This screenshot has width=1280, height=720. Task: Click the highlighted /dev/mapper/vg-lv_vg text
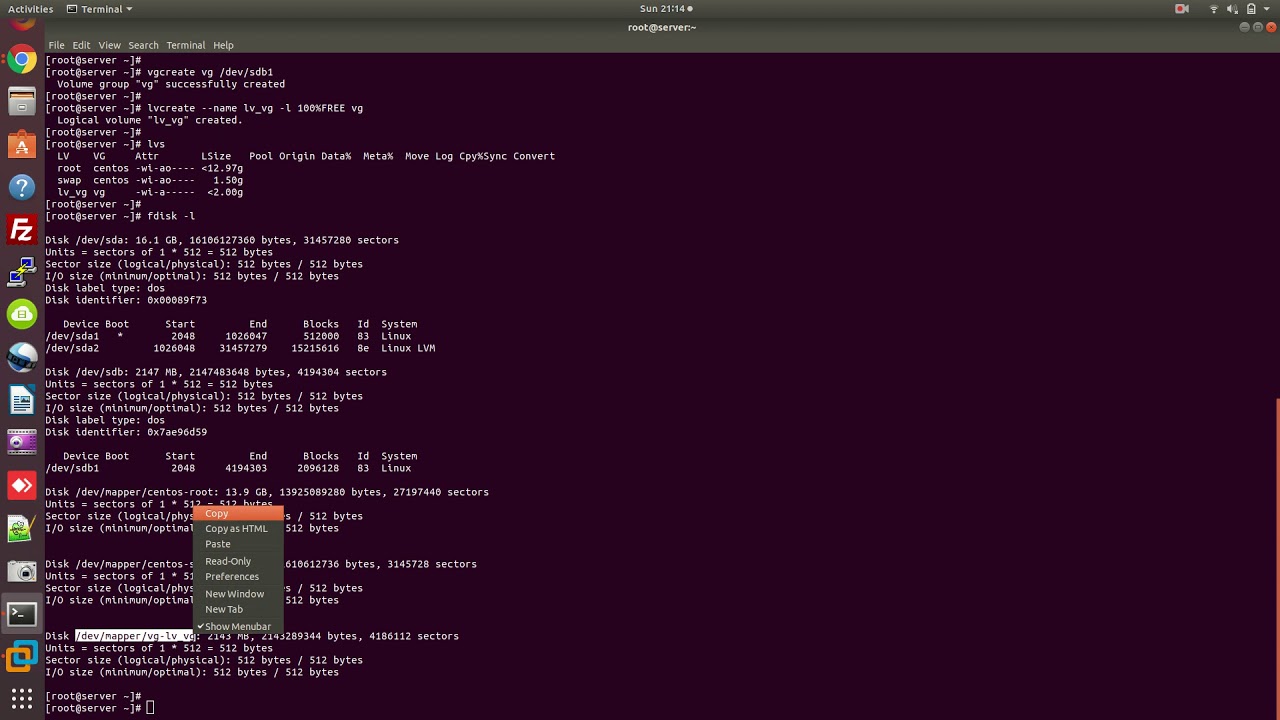pos(135,636)
